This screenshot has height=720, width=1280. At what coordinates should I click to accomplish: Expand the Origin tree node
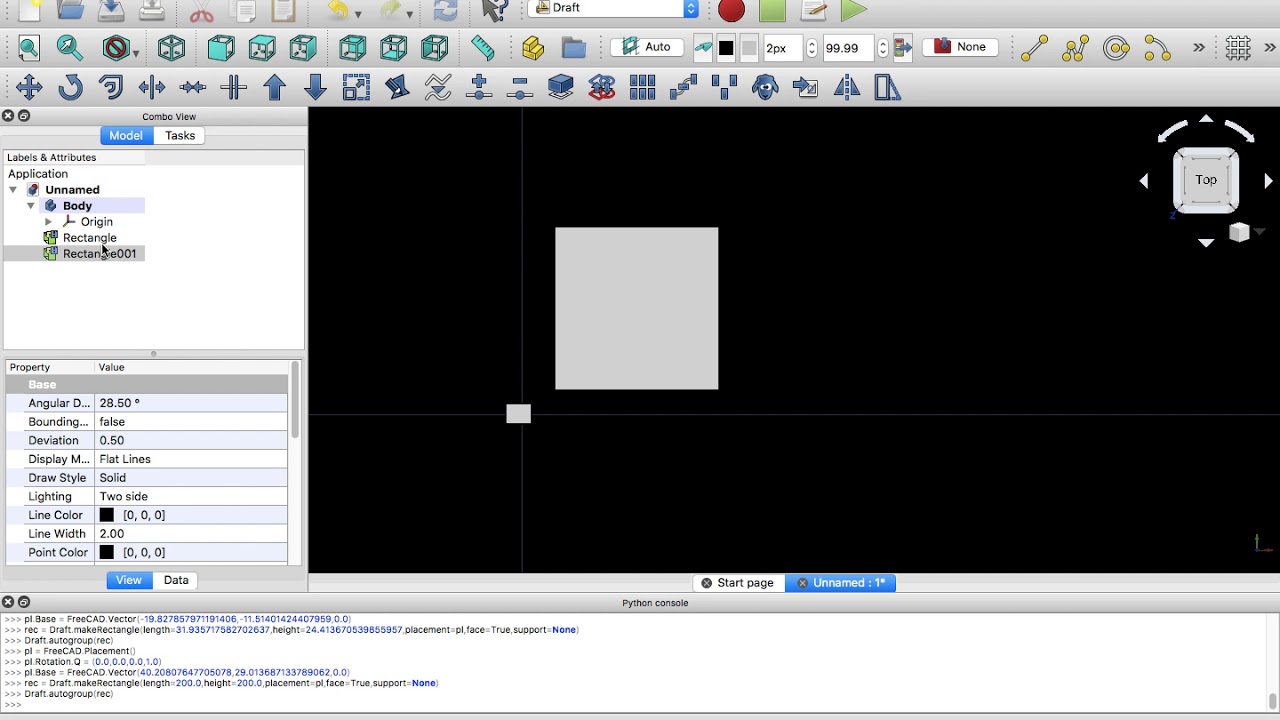(49, 222)
